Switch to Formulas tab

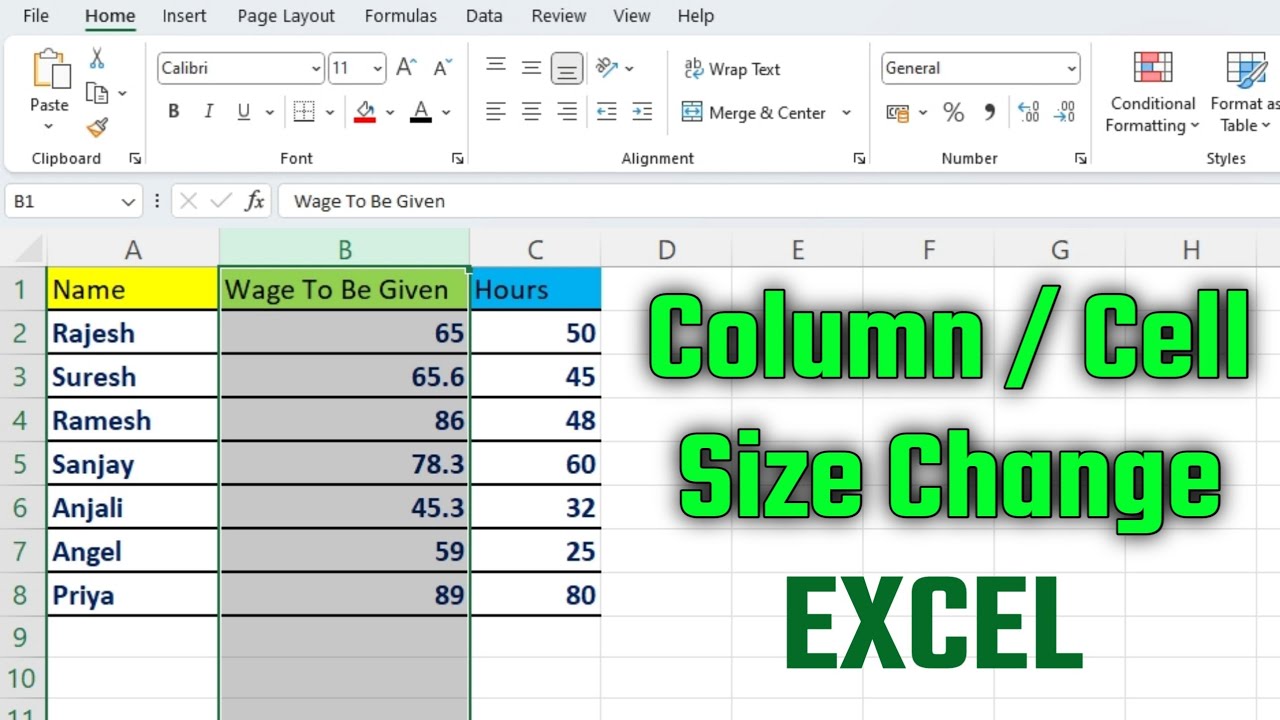(x=400, y=16)
